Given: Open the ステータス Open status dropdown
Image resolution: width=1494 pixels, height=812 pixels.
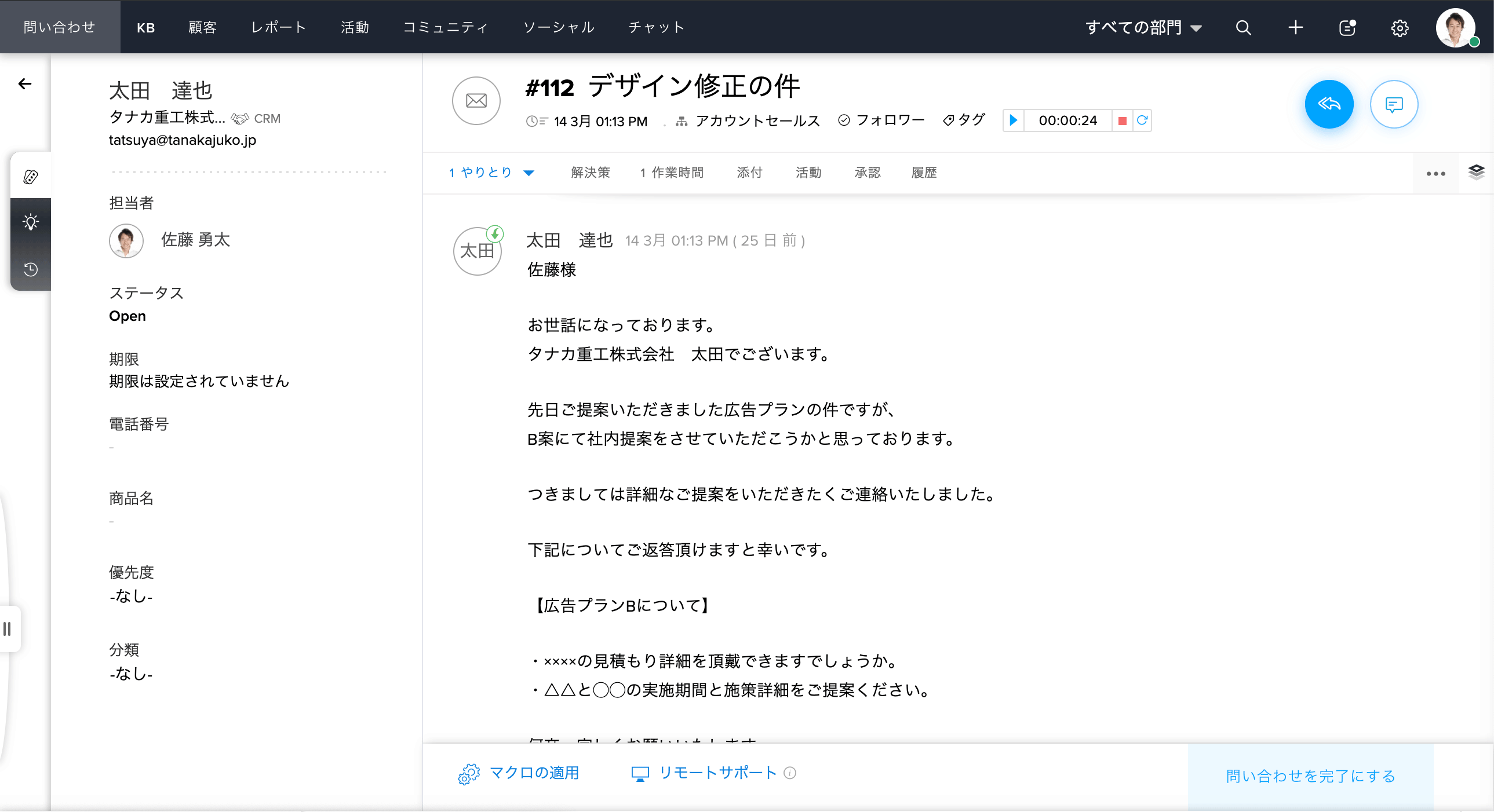Looking at the screenshot, I should pyautogui.click(x=127, y=316).
